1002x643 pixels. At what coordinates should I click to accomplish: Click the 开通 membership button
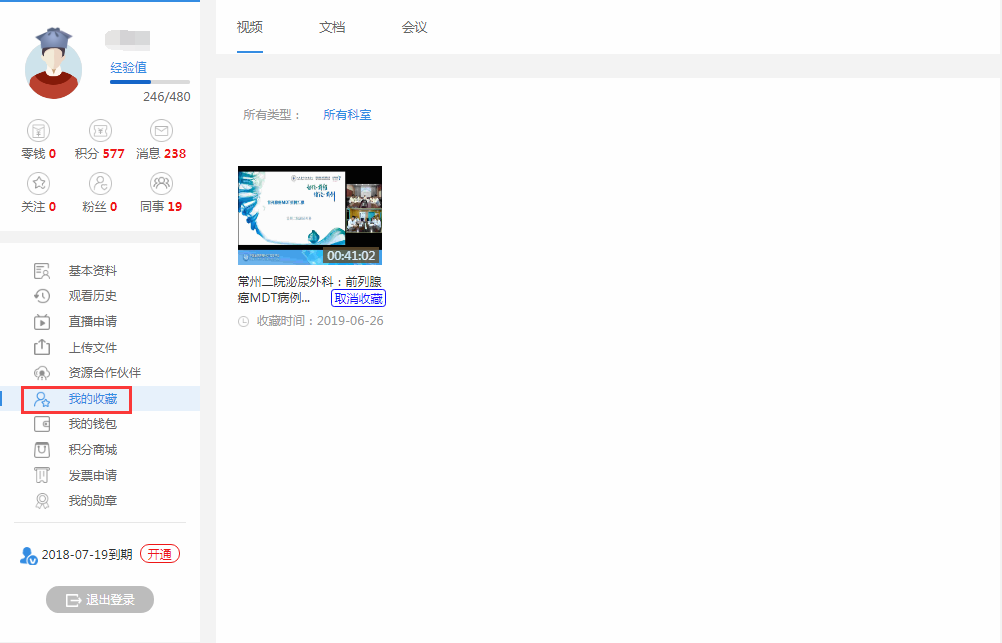point(160,554)
